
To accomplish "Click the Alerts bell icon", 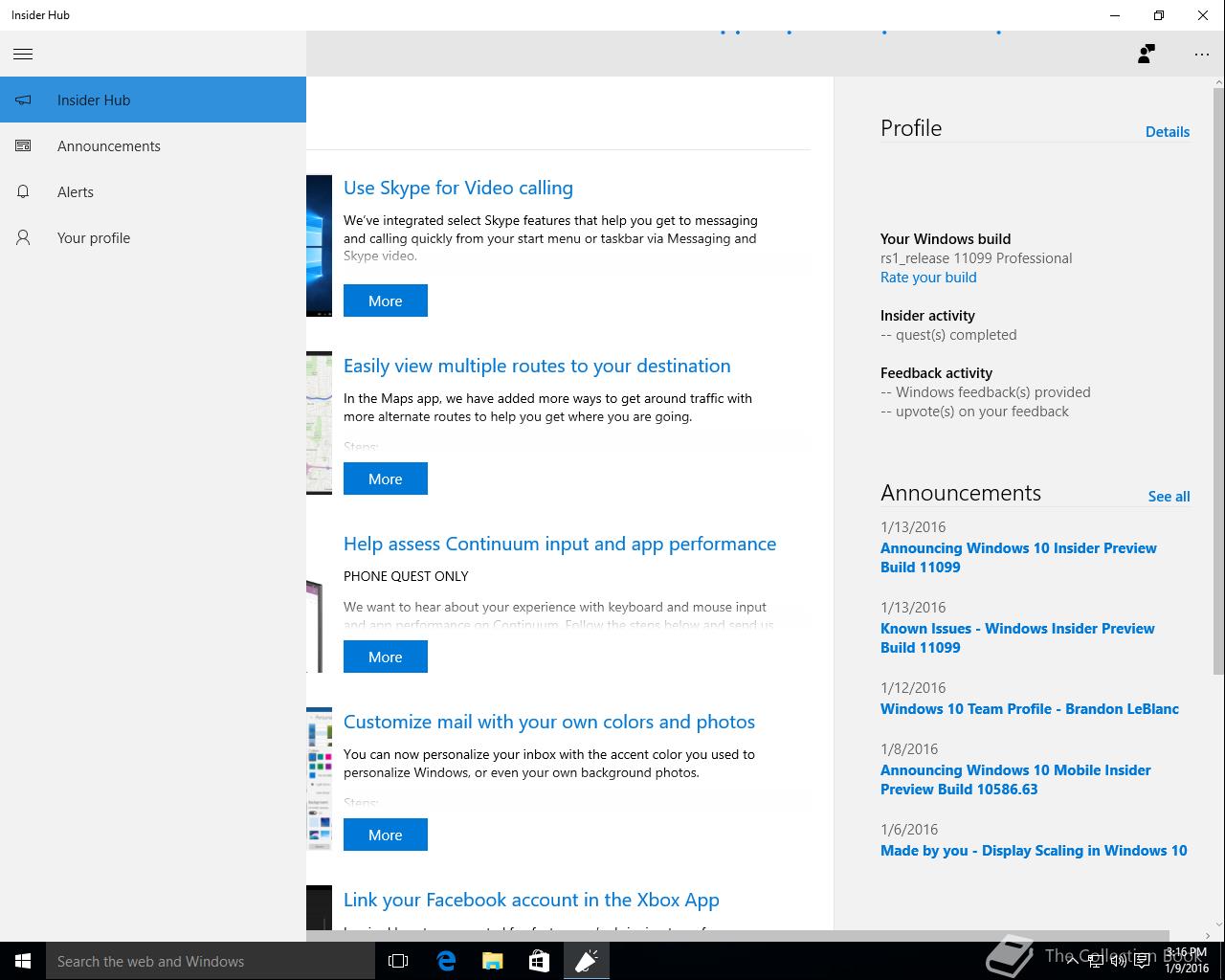I will 23,191.
